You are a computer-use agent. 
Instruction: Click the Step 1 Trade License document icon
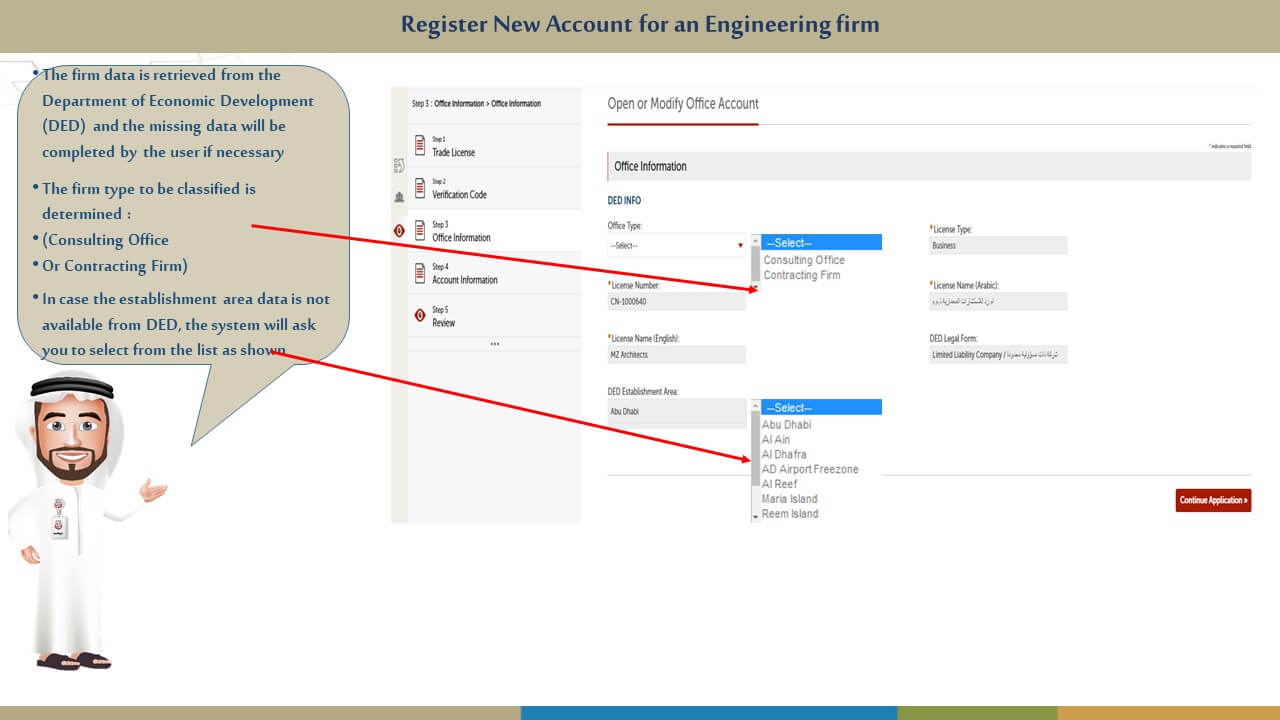(x=420, y=146)
